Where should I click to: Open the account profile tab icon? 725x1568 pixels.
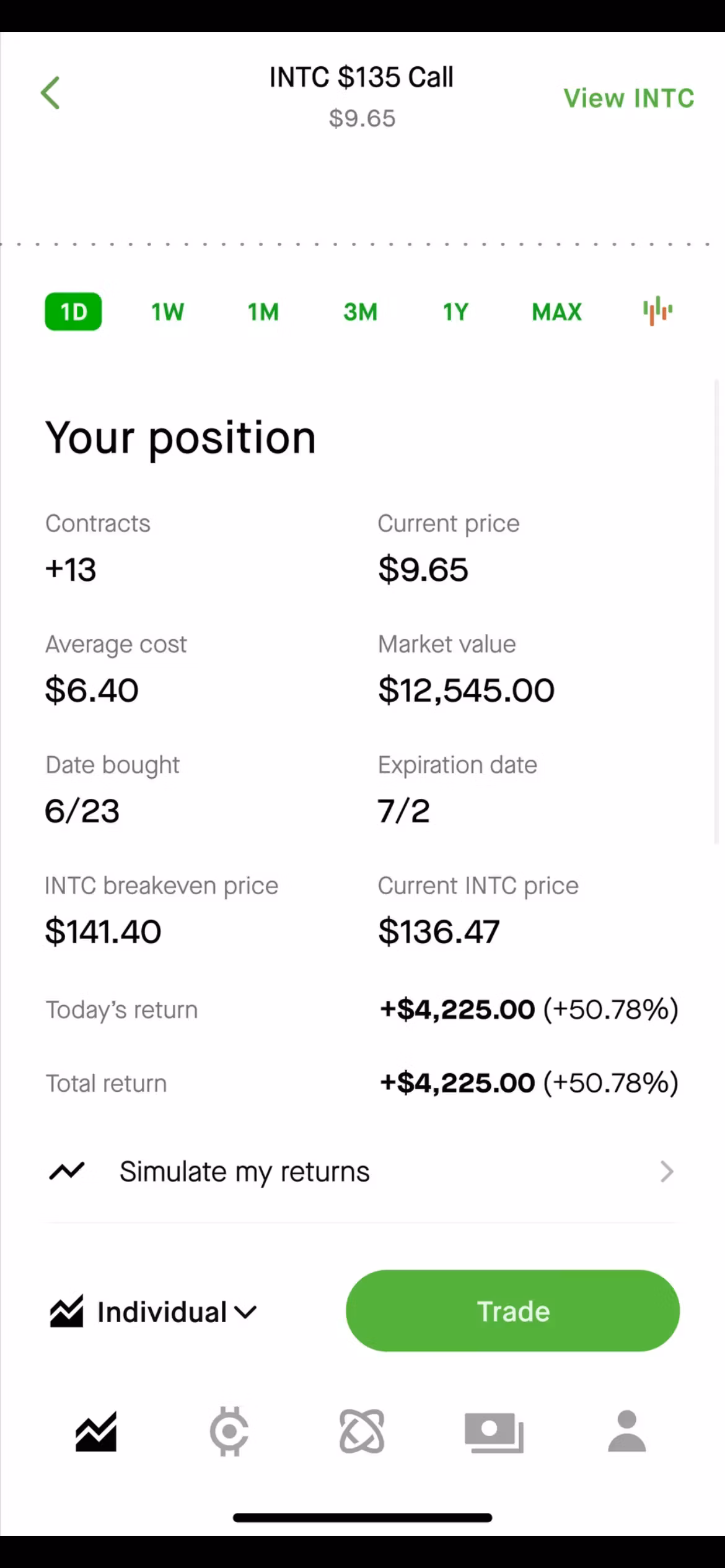click(627, 1431)
